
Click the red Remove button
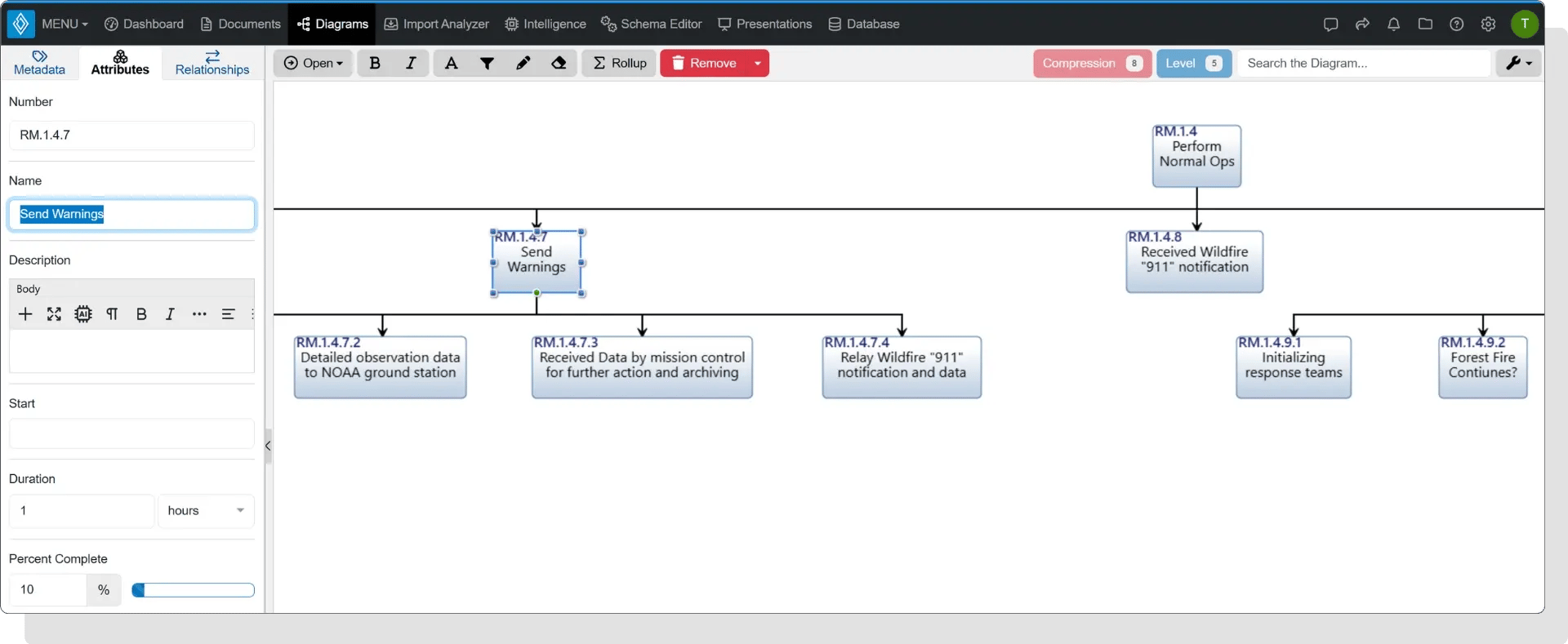pyautogui.click(x=704, y=63)
